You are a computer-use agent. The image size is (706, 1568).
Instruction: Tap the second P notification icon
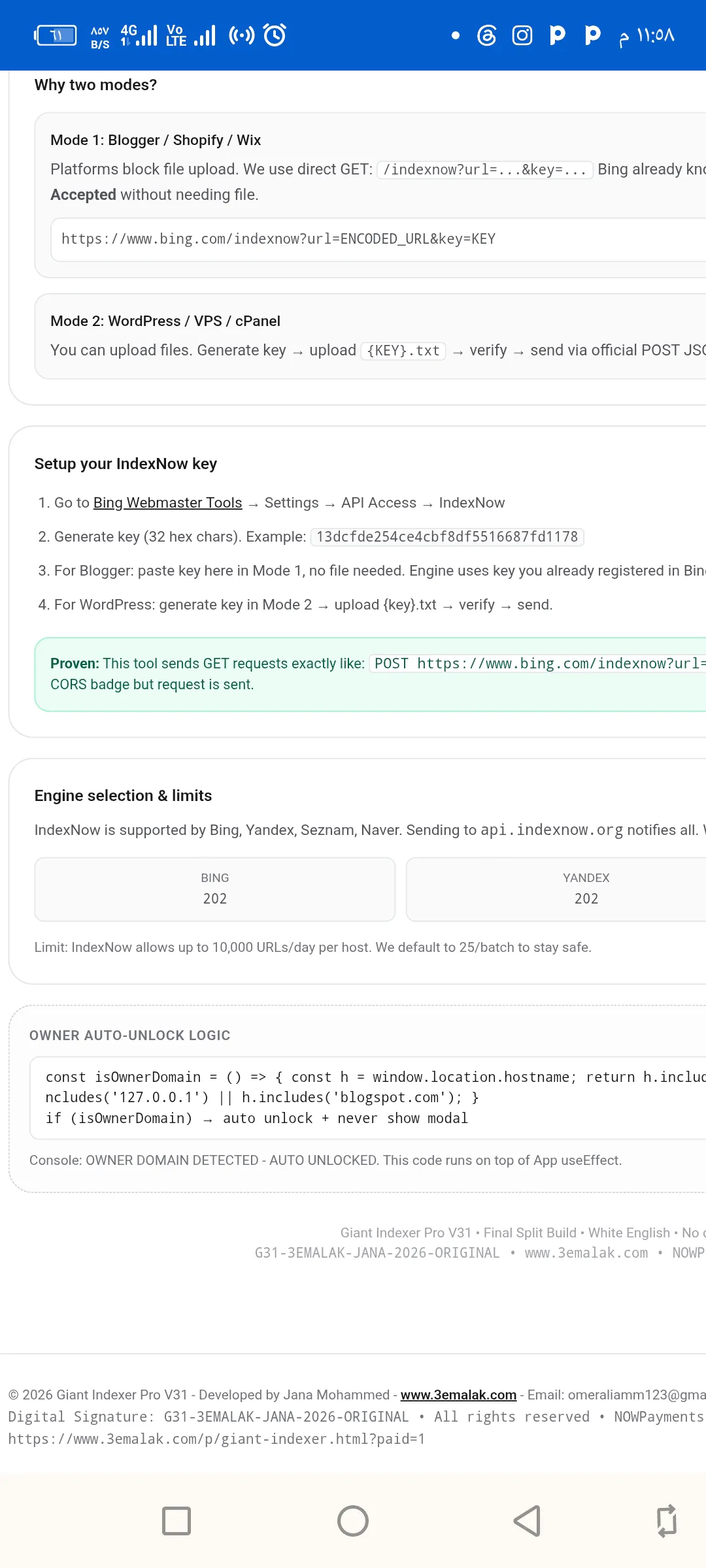[592, 35]
